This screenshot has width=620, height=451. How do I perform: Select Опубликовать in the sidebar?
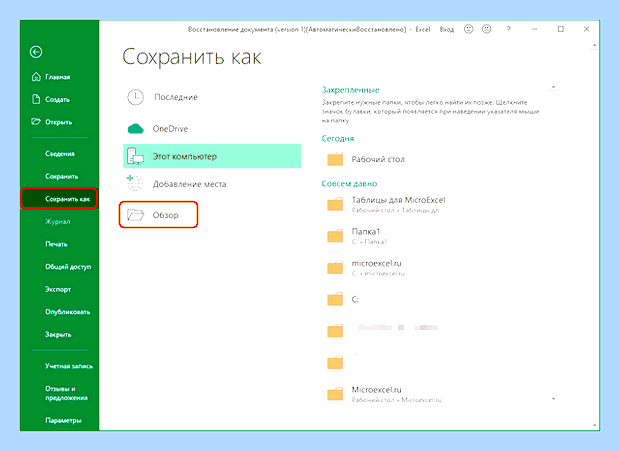67,312
